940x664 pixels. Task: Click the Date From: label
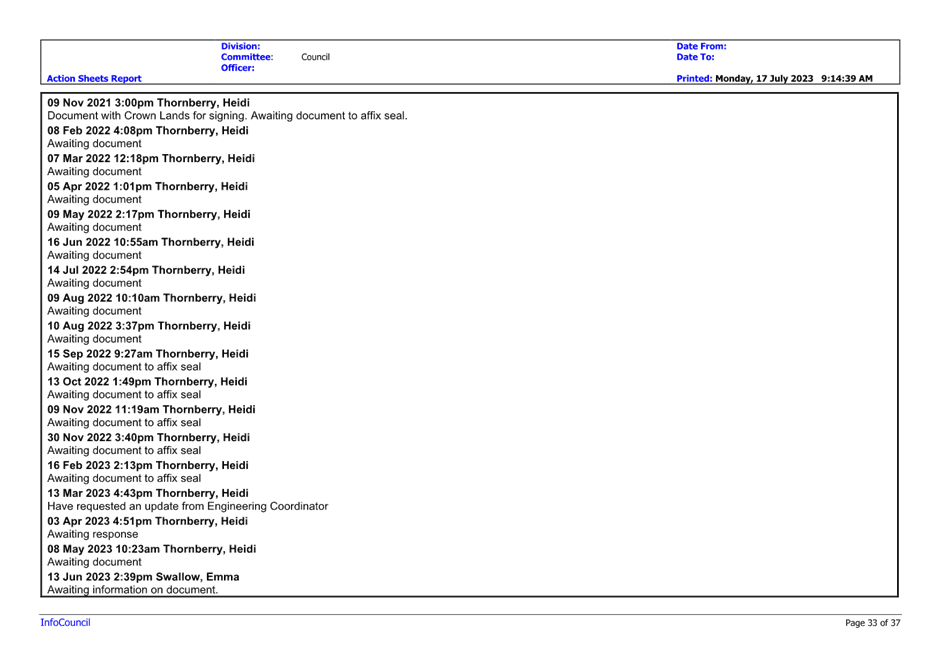(701, 46)
